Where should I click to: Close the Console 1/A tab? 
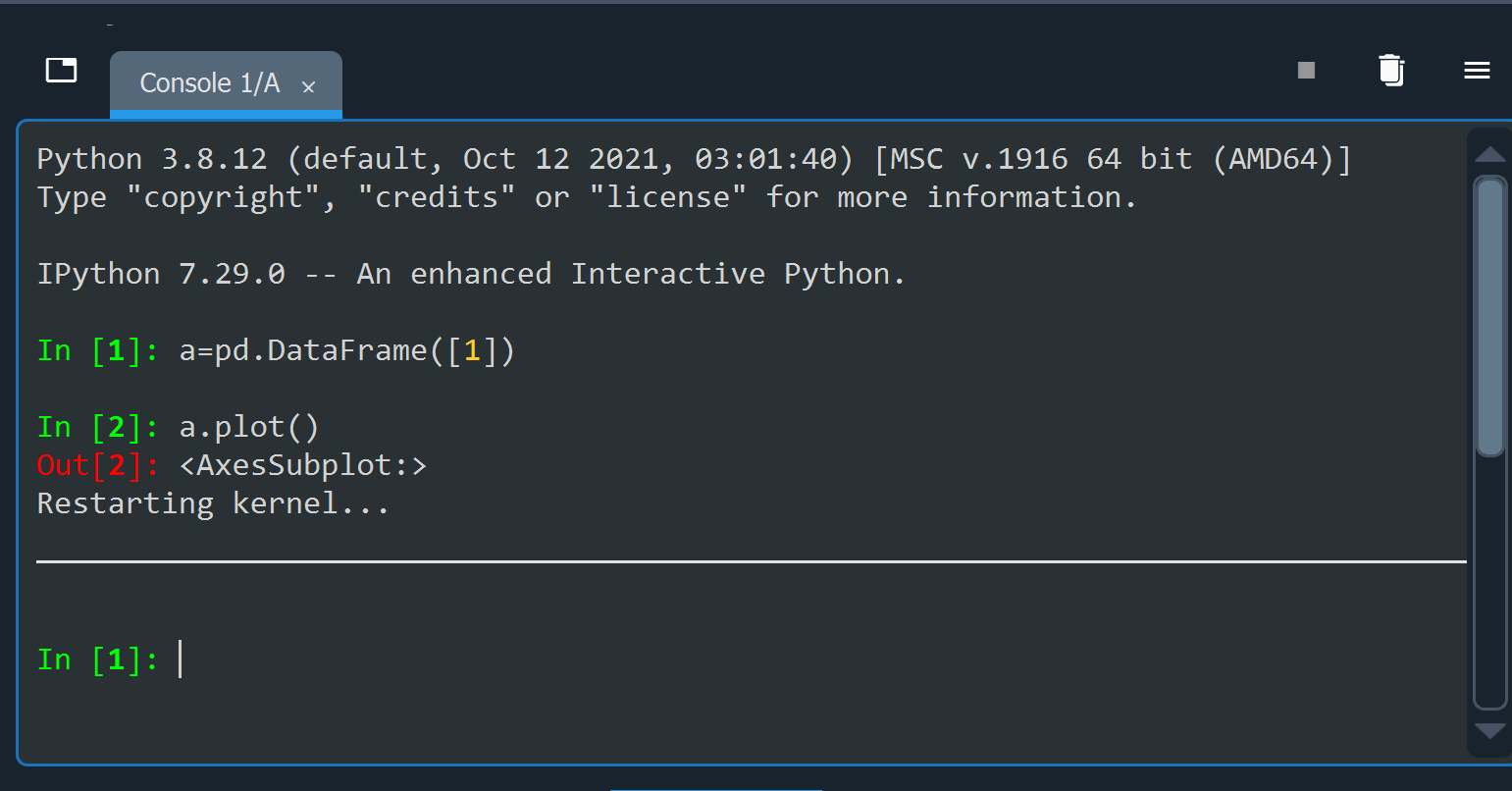tap(308, 86)
